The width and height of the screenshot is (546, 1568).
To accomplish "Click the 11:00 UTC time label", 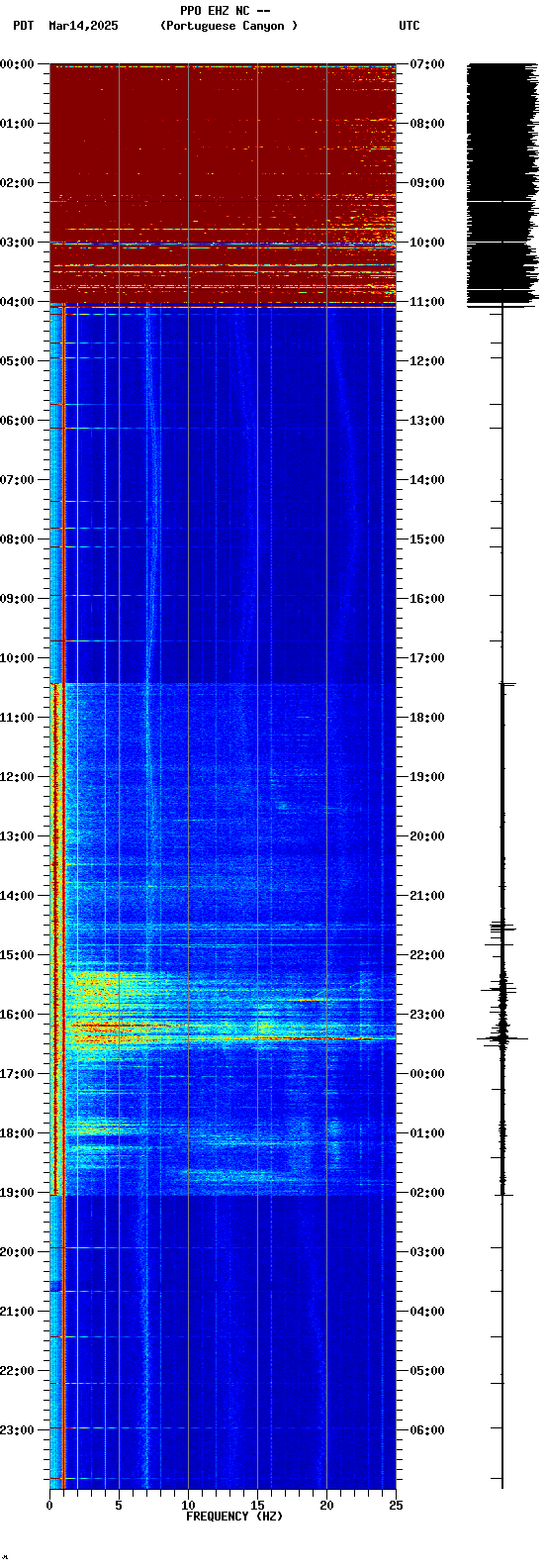I will click(x=426, y=301).
